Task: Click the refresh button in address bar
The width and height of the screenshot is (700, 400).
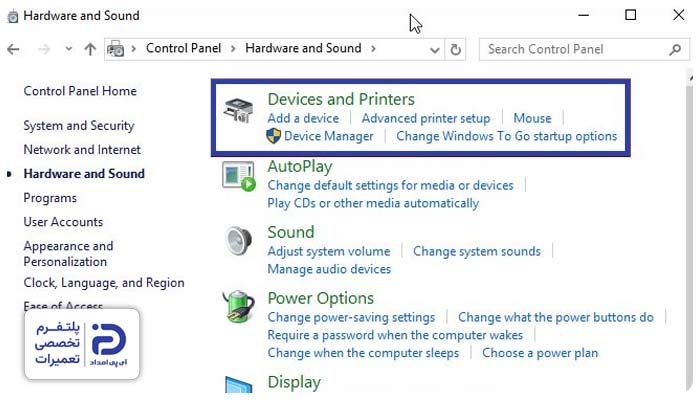Action: coord(457,48)
